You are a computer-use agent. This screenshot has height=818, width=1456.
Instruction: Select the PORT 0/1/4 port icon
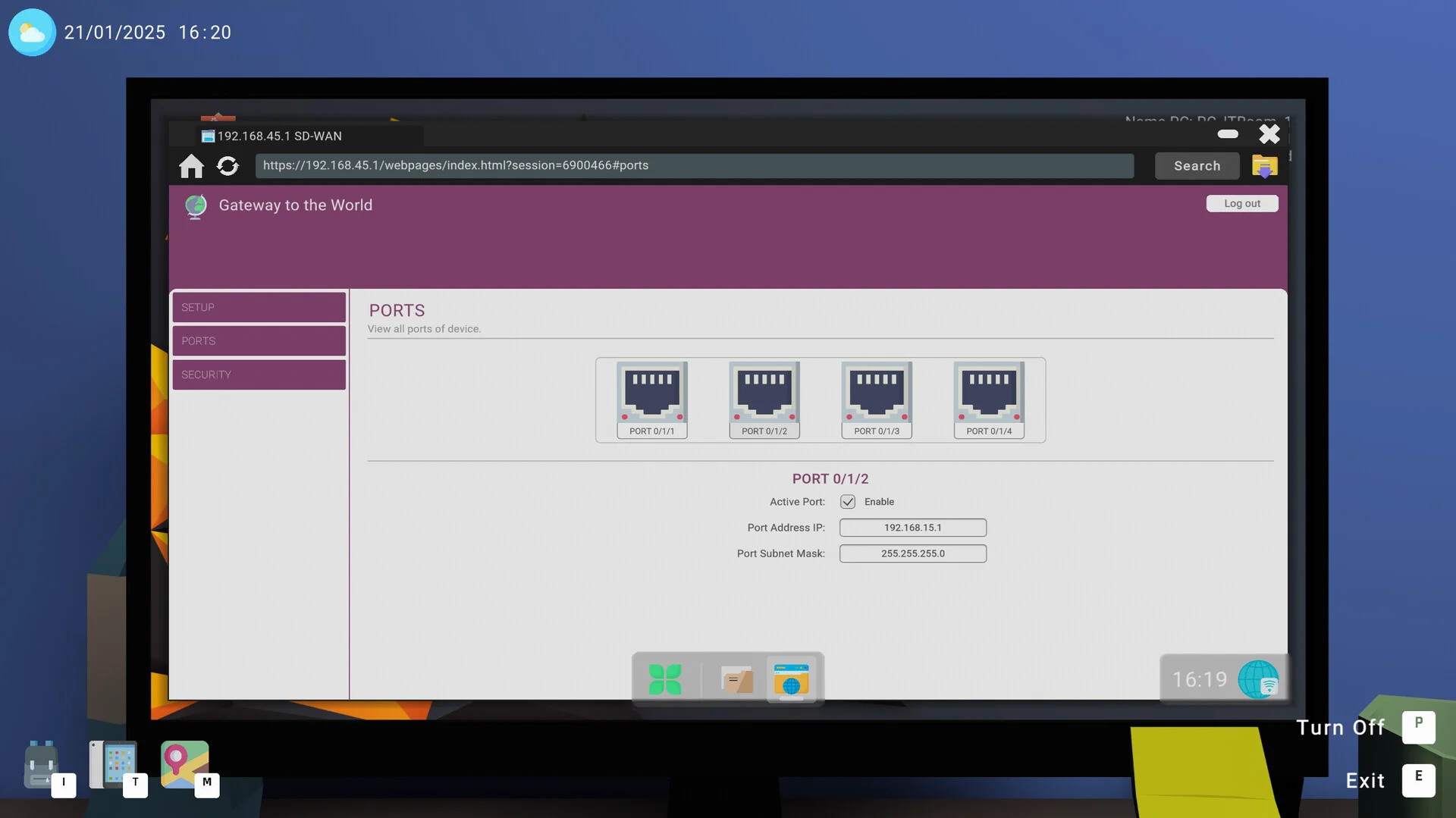pyautogui.click(x=988, y=394)
